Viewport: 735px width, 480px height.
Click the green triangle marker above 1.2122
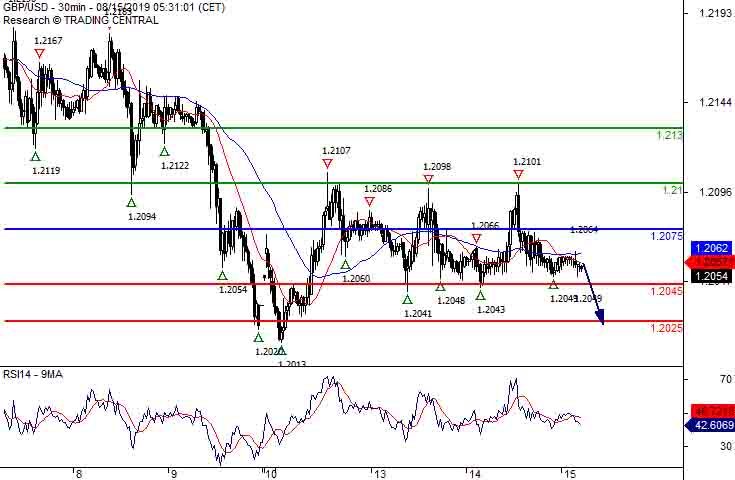(164, 151)
